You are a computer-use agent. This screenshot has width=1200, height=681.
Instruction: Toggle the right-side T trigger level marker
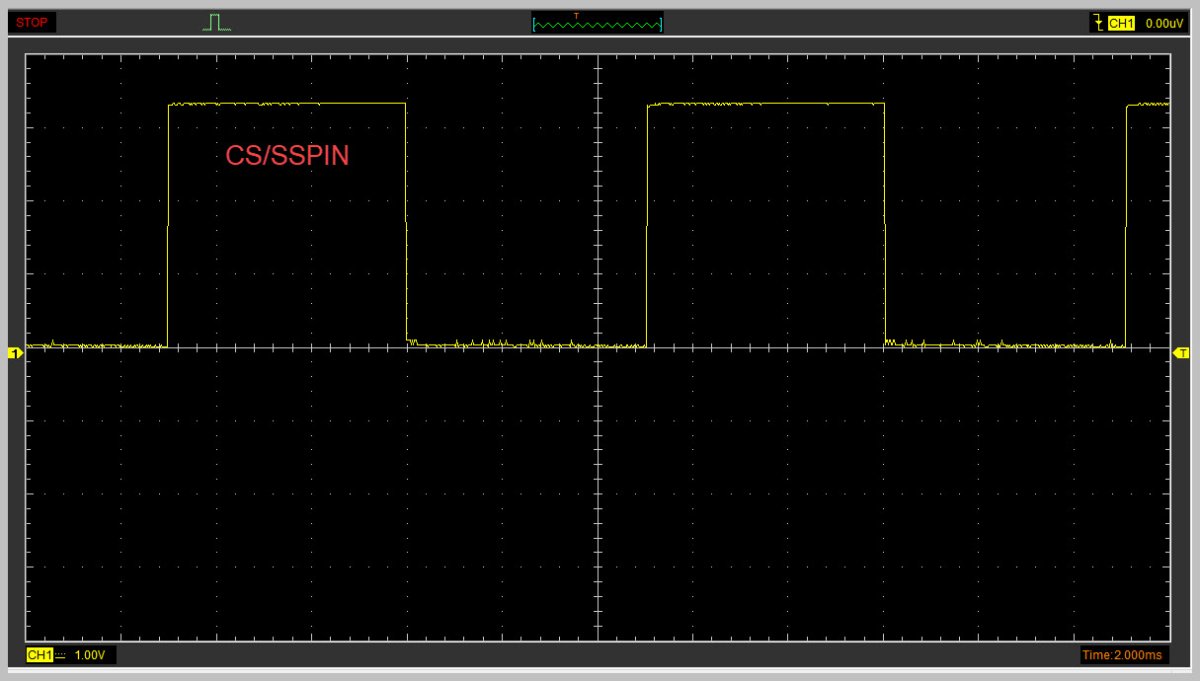[1182, 352]
